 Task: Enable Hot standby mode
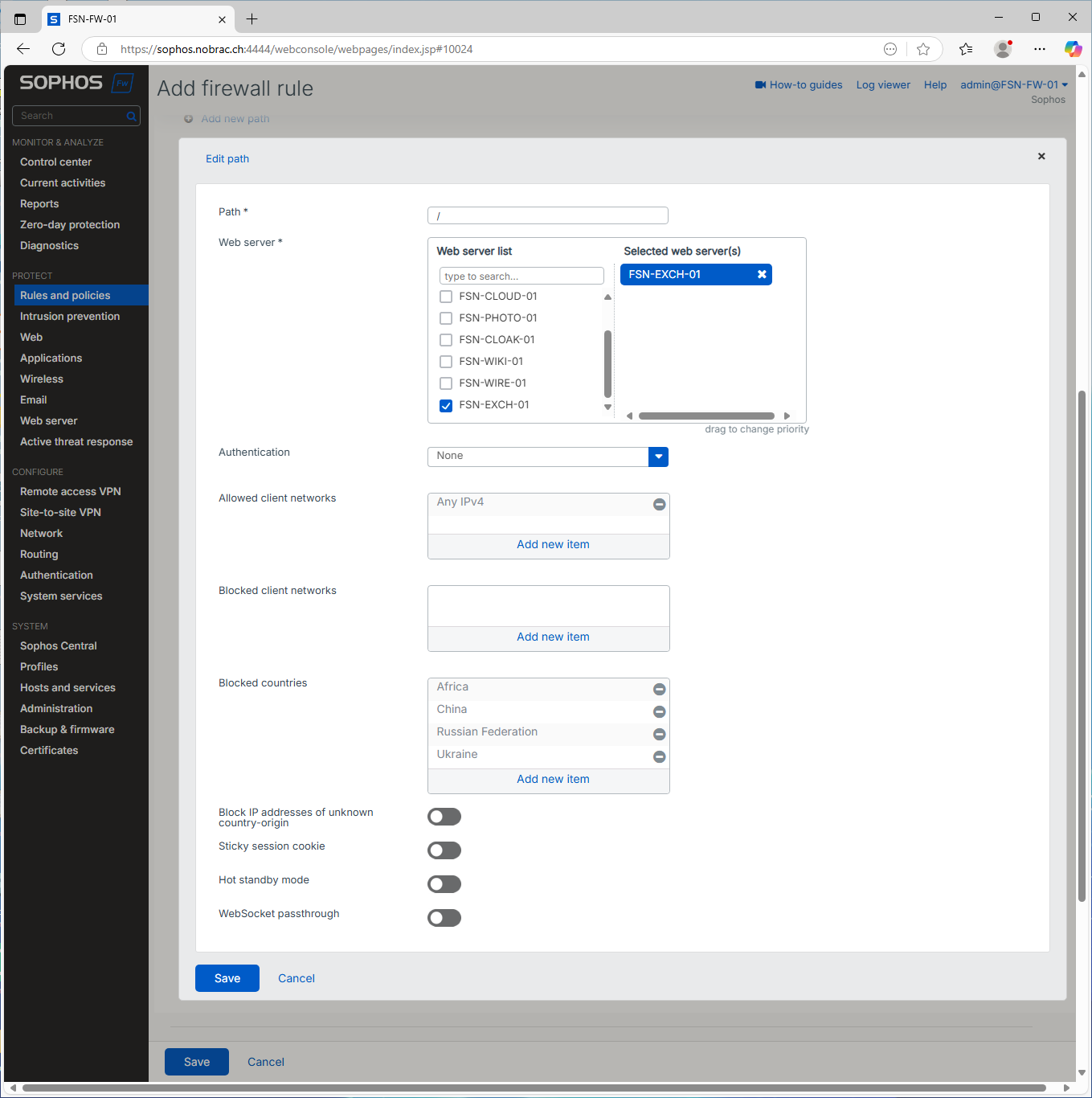pyautogui.click(x=444, y=884)
